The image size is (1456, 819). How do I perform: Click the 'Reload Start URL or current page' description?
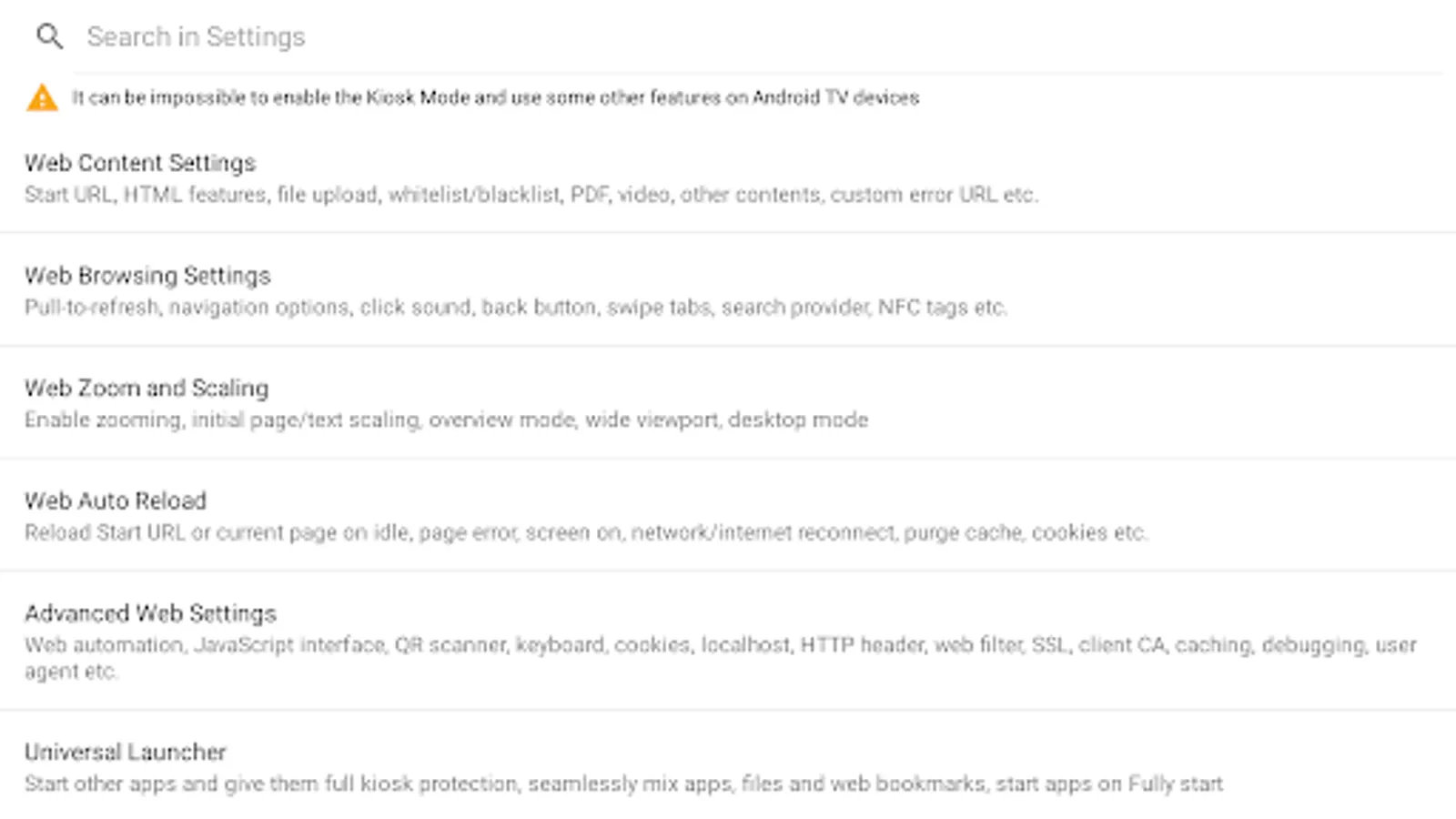tap(585, 532)
